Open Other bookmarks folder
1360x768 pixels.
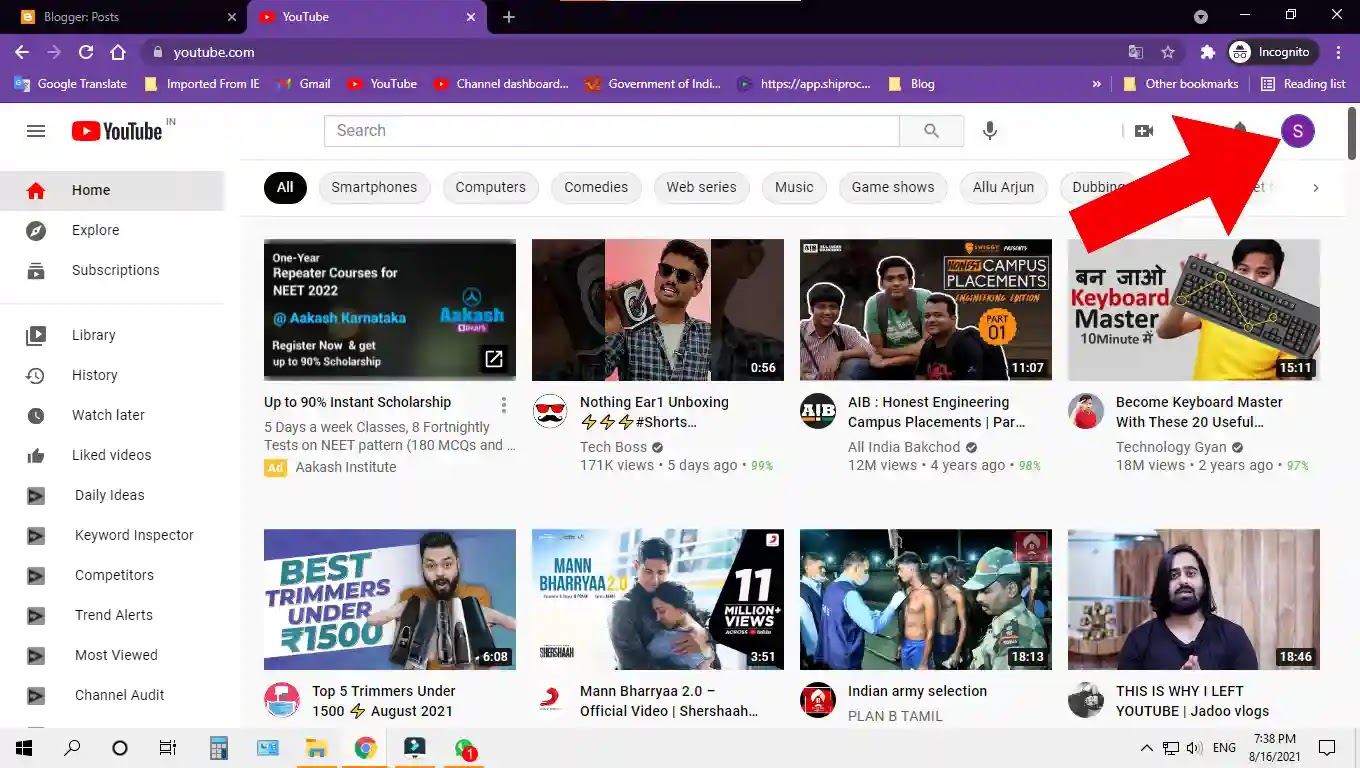(x=1180, y=84)
